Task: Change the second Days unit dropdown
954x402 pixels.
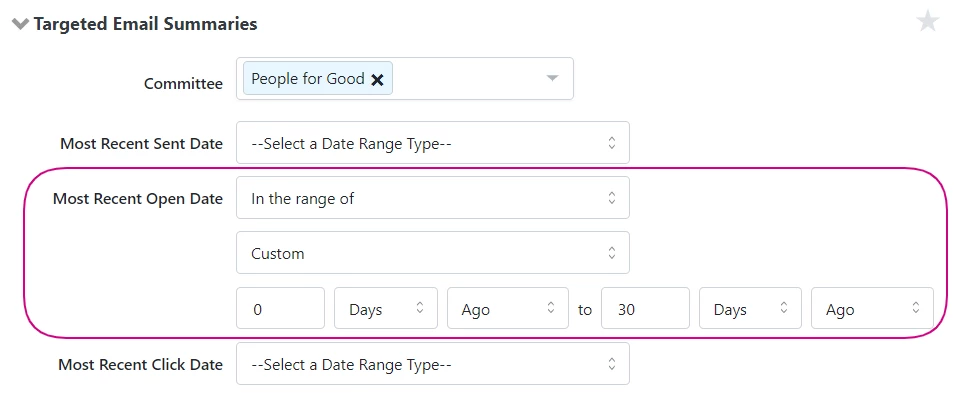Action: coord(750,309)
